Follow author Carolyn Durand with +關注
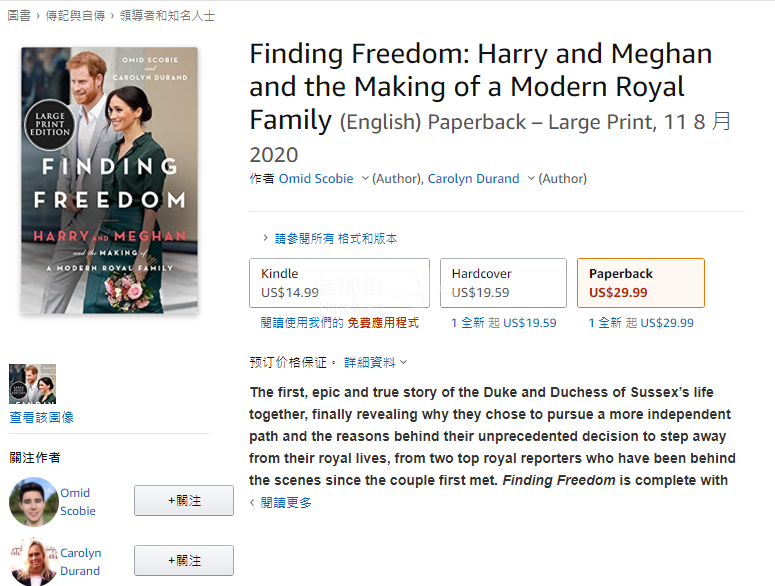This screenshot has height=586, width=775. (184, 560)
